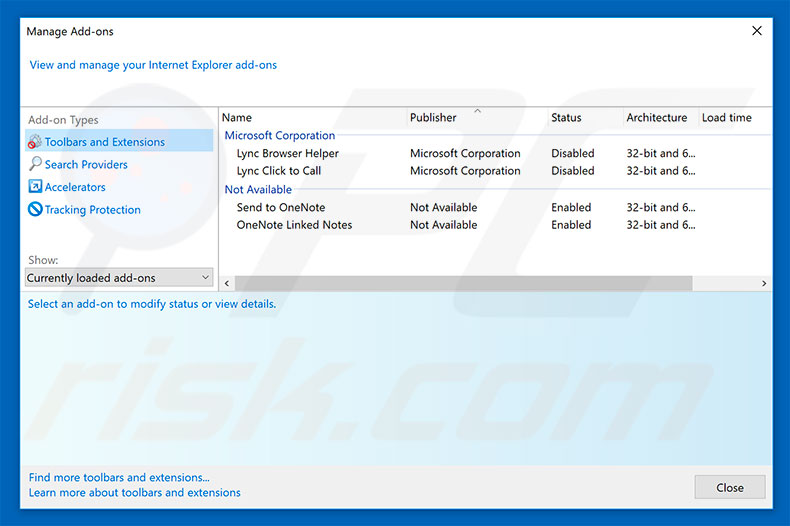Image resolution: width=790 pixels, height=526 pixels.
Task: Click the Status column header
Action: [566, 117]
